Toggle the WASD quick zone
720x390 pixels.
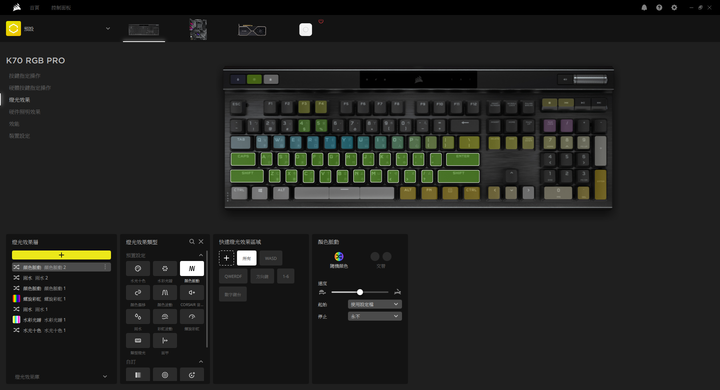(271, 258)
